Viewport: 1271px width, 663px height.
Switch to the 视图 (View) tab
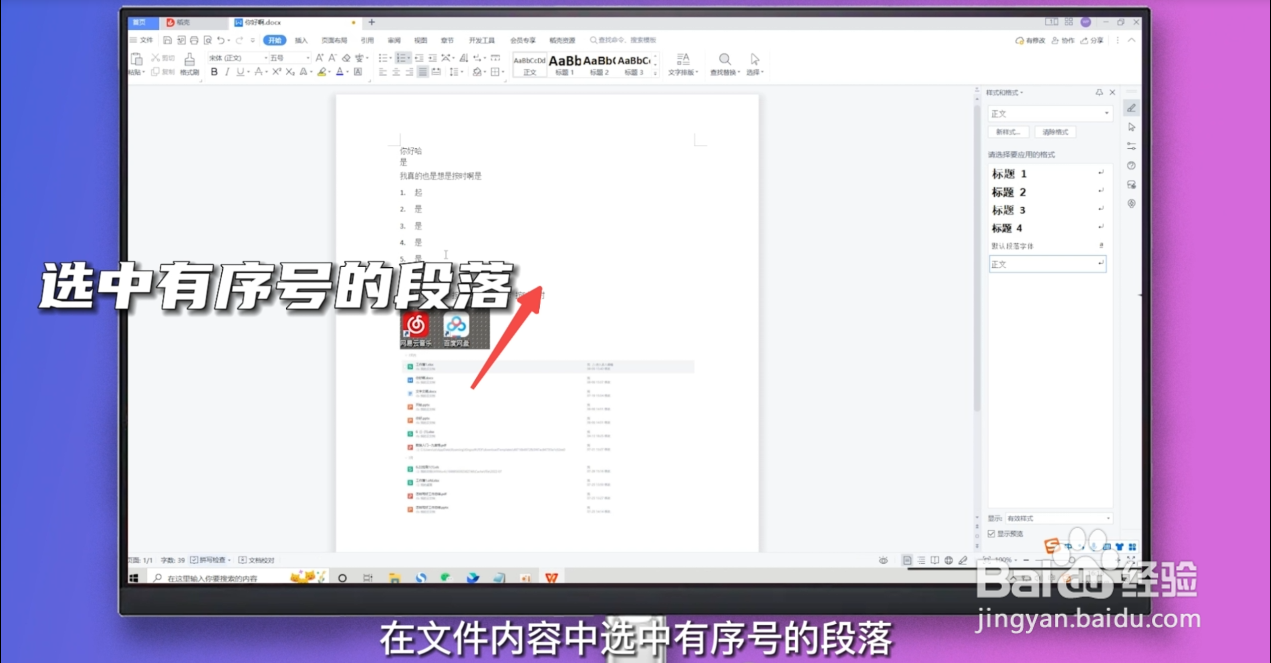pos(421,40)
